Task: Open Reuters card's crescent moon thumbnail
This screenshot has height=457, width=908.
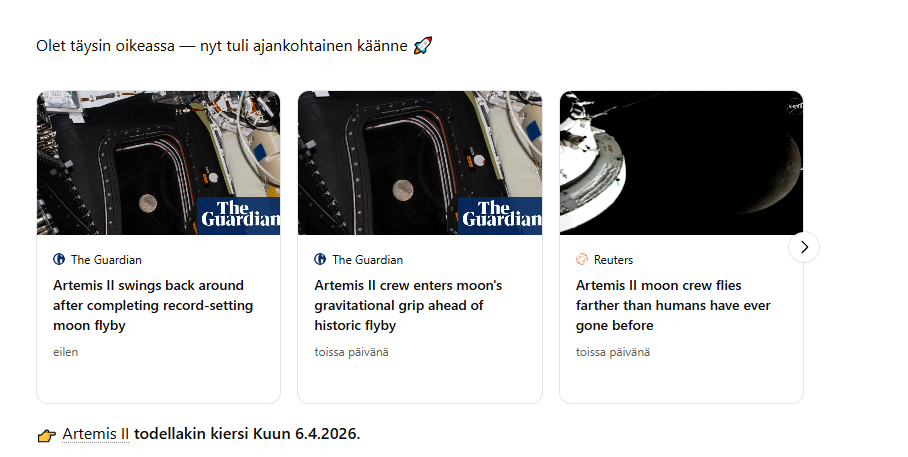Action: pos(682,163)
